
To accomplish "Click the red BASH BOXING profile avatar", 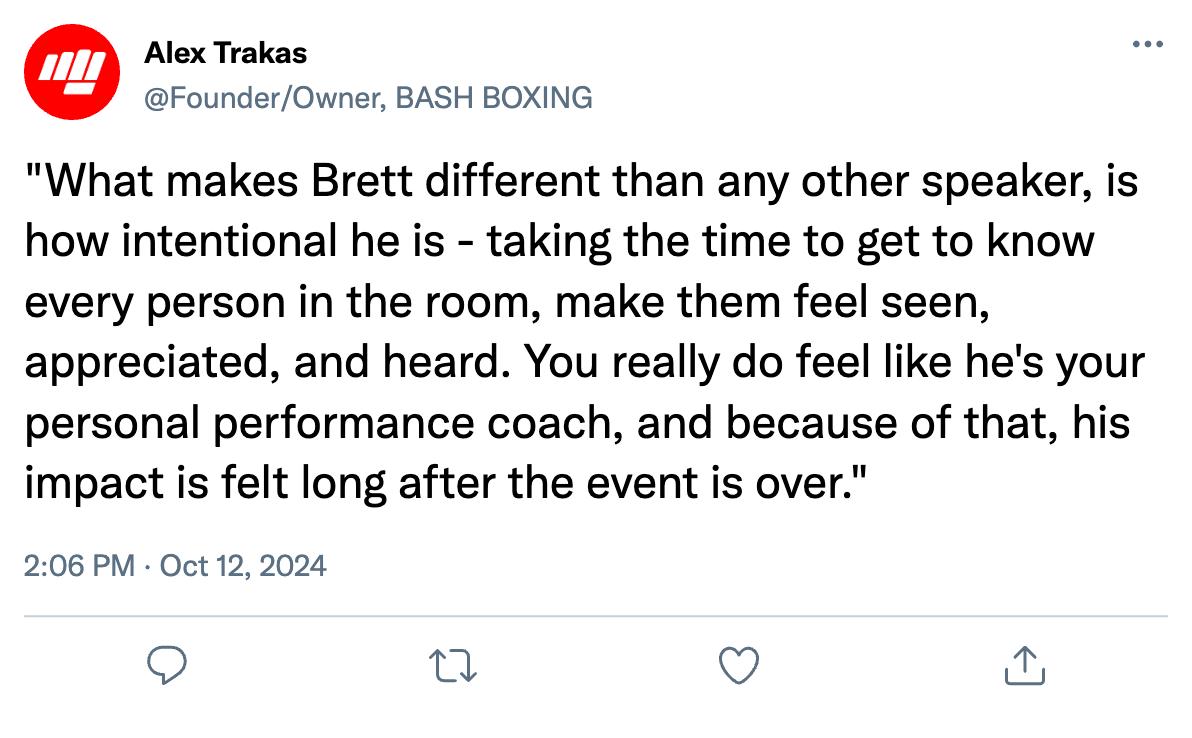I will pos(71,71).
